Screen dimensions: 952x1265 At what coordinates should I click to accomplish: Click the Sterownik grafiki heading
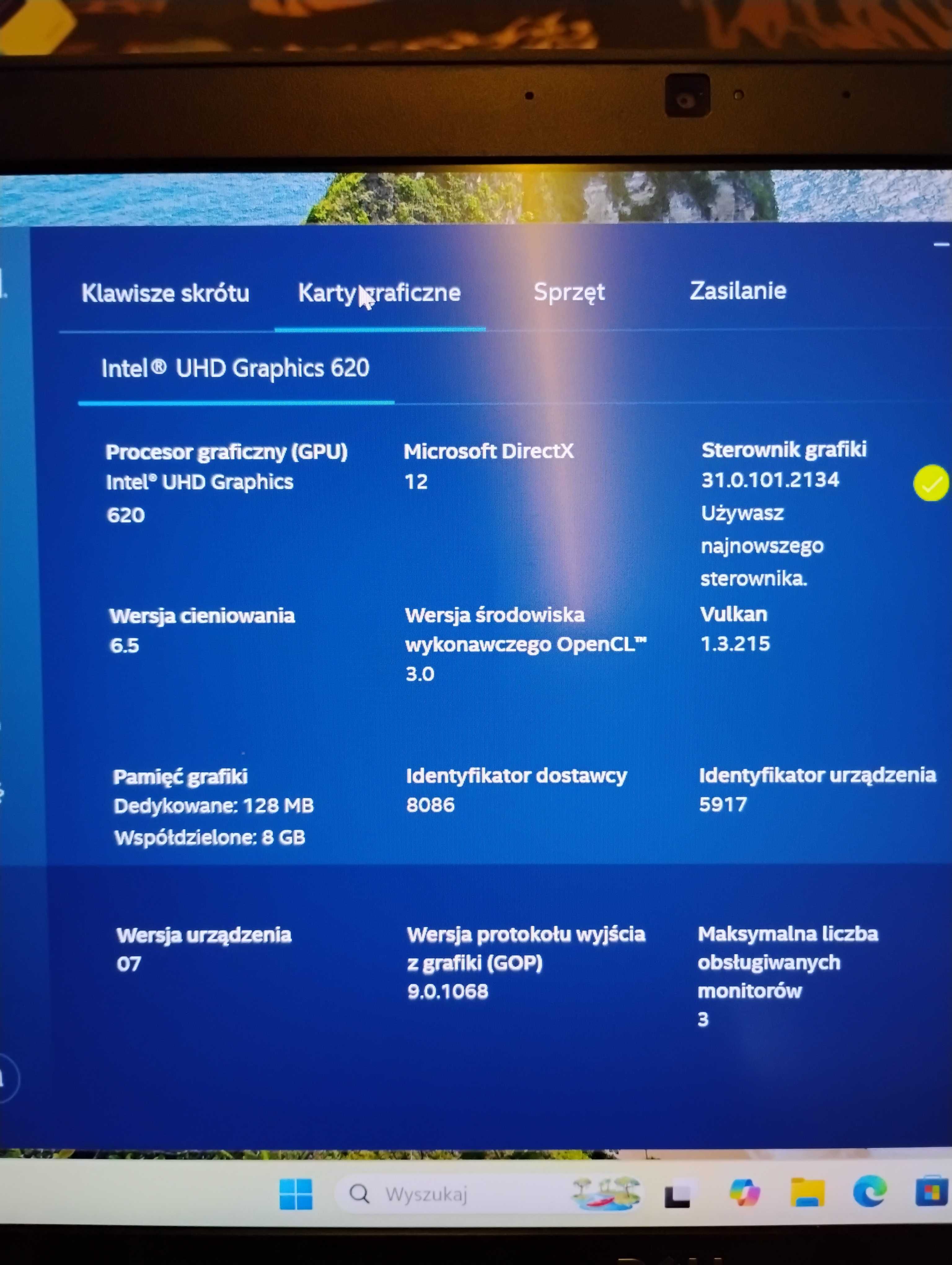[x=784, y=450]
